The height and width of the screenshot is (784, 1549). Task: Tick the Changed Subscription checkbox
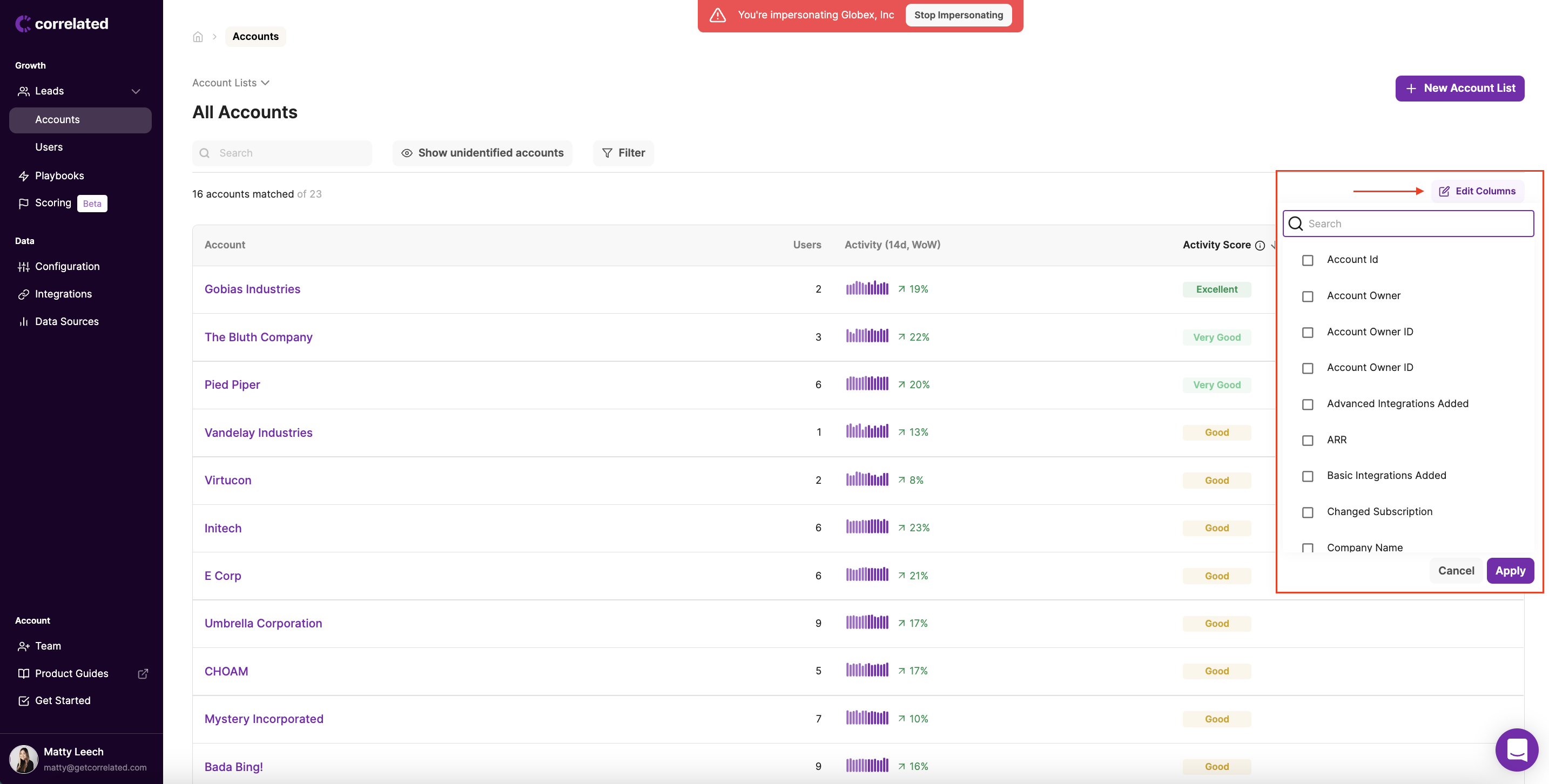point(1307,512)
